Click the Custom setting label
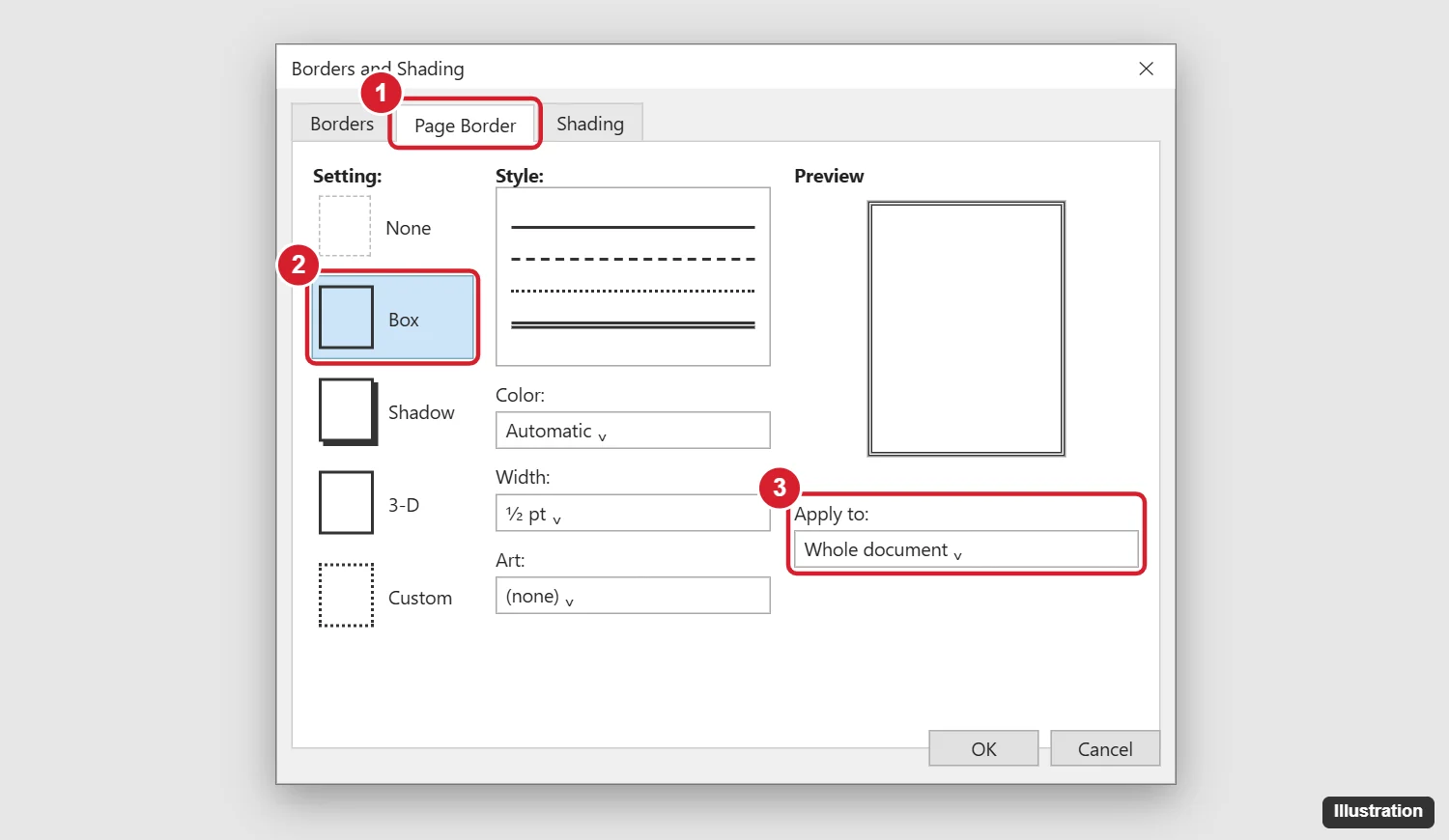 tap(420, 598)
